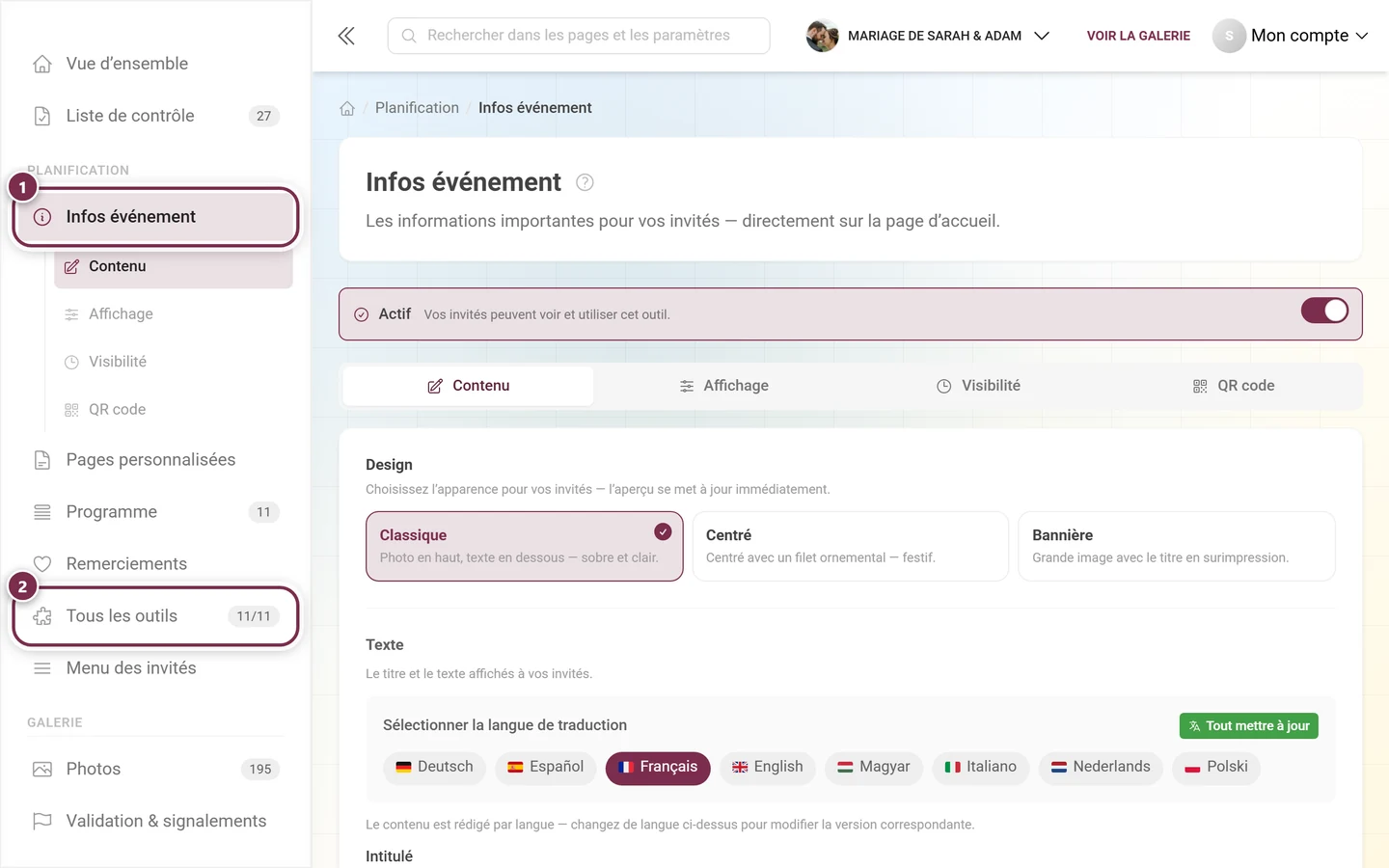Choose Polski translation language
This screenshot has width=1389, height=868.
tap(1216, 768)
